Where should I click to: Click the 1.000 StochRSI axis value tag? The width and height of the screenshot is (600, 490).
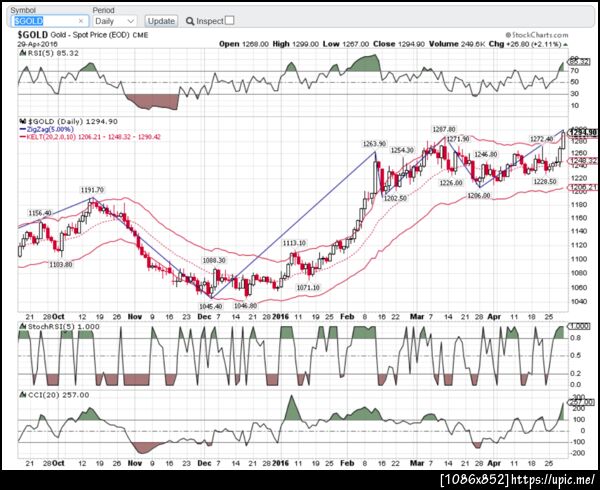pos(580,327)
